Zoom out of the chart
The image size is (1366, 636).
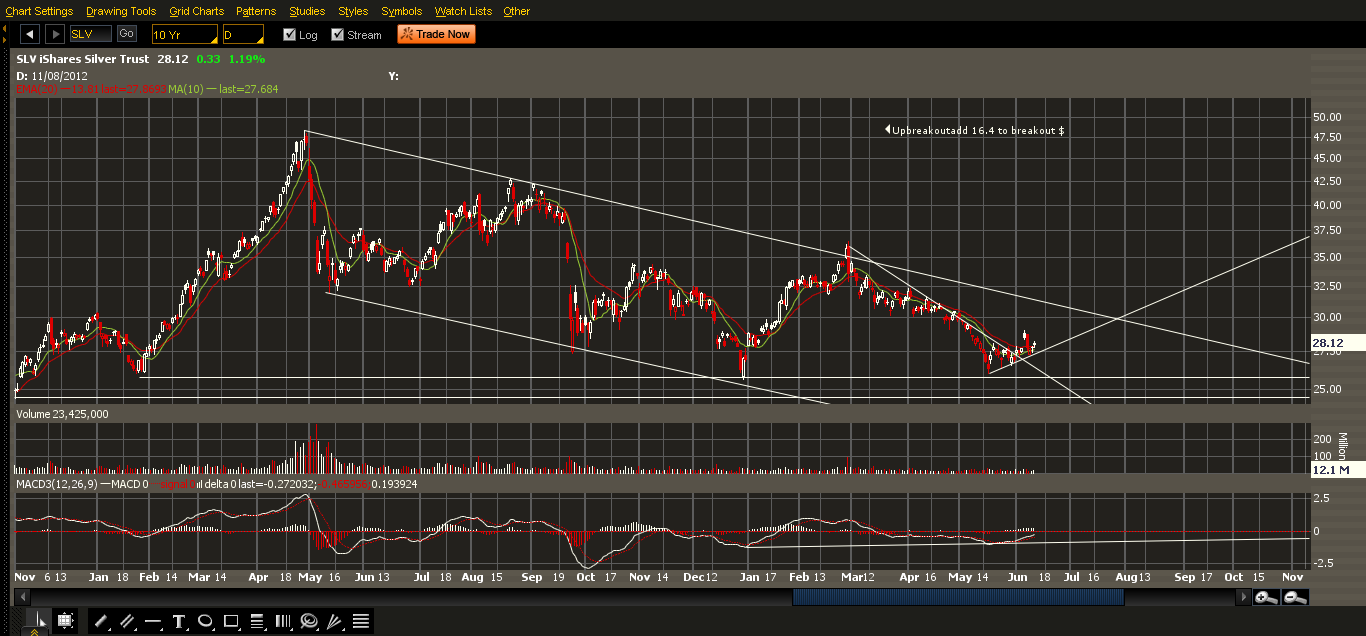1294,597
